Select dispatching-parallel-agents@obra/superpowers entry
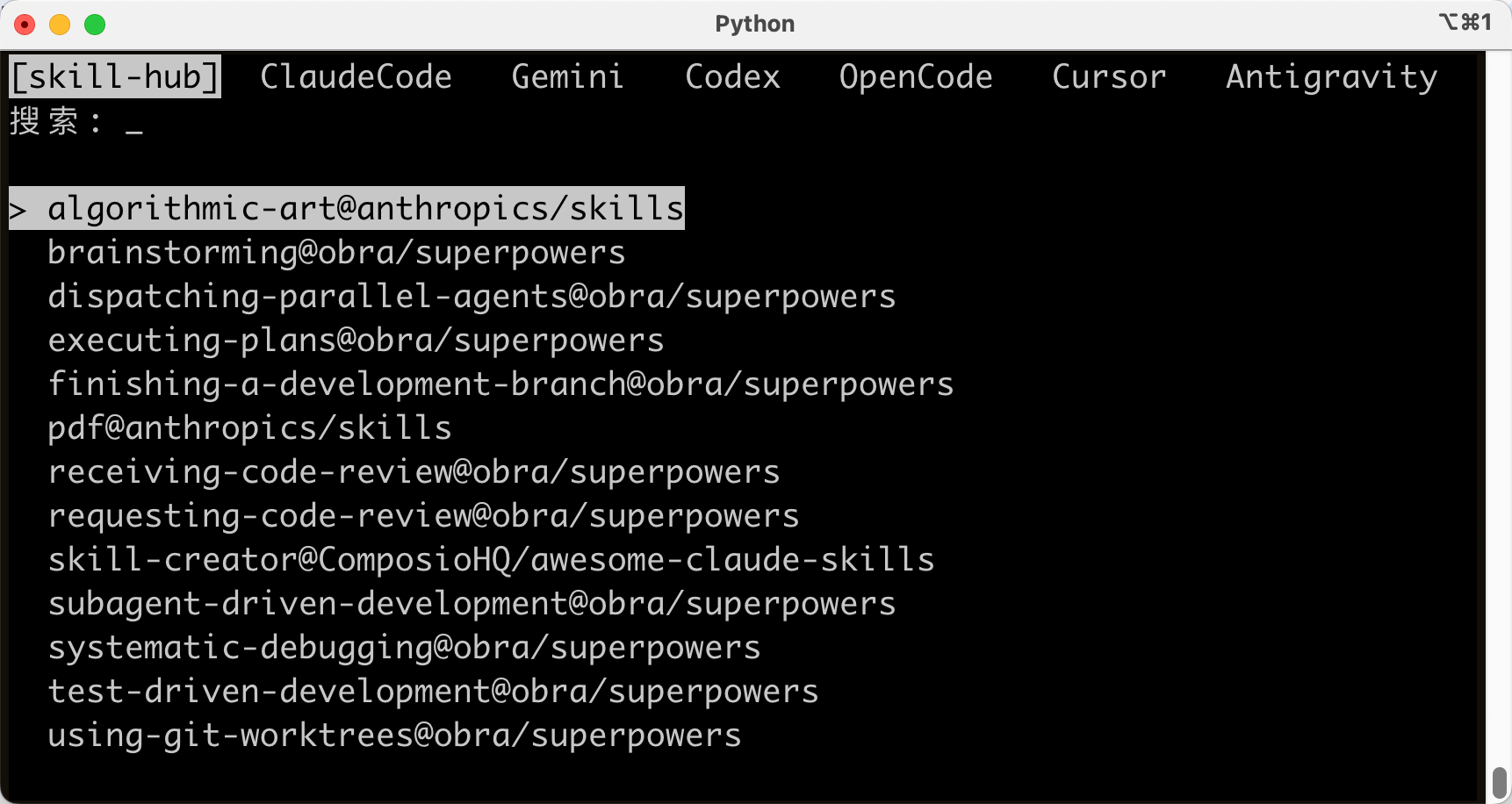This screenshot has width=1512, height=804. 472,297
